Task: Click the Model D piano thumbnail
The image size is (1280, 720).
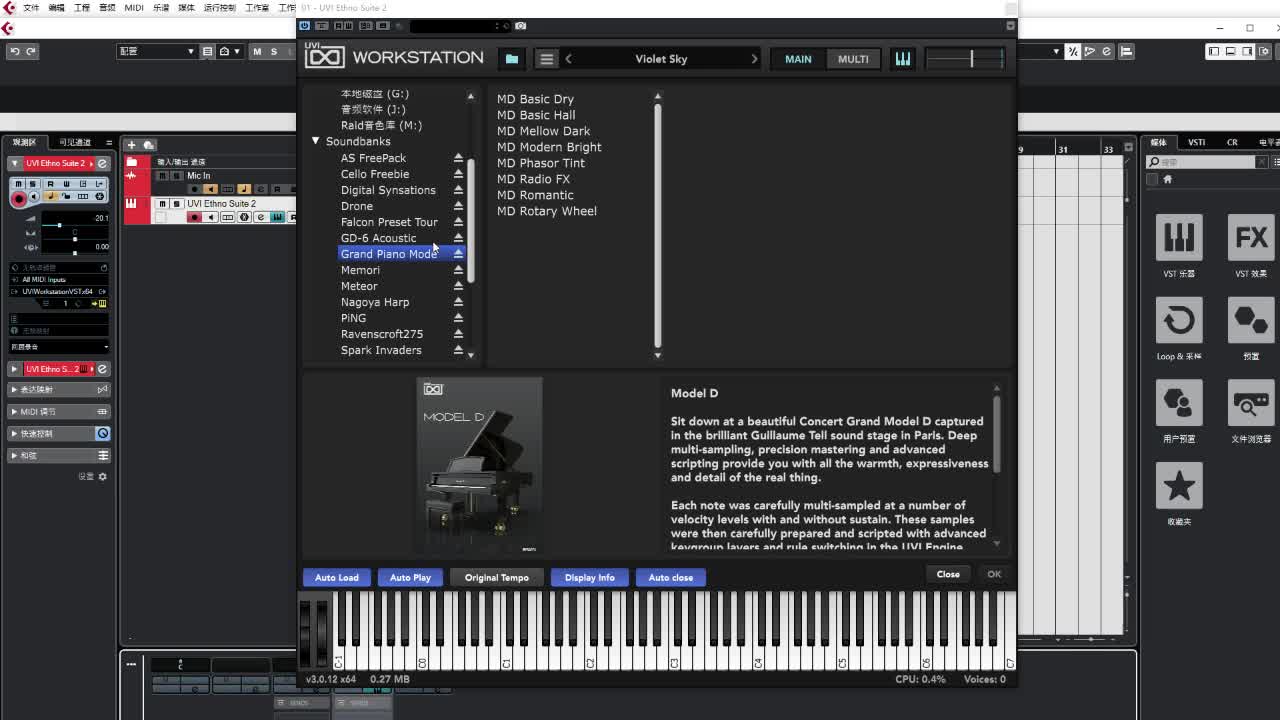Action: pyautogui.click(x=480, y=465)
